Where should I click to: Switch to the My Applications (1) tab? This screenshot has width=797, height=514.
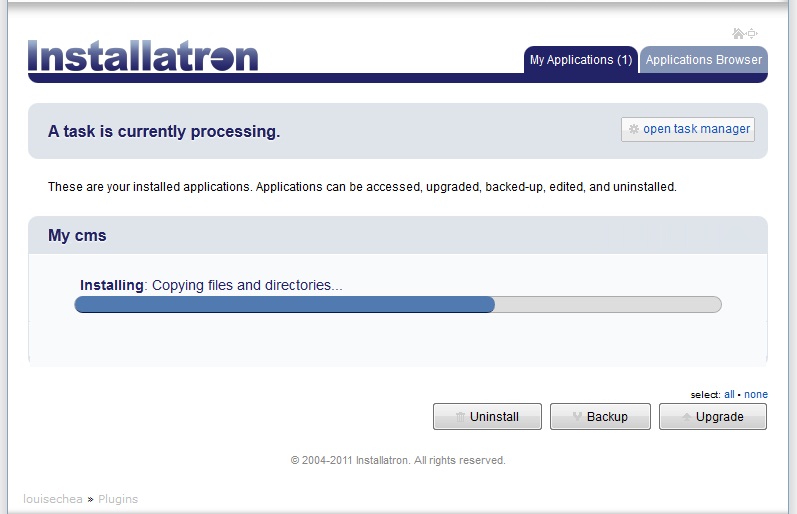tap(580, 60)
